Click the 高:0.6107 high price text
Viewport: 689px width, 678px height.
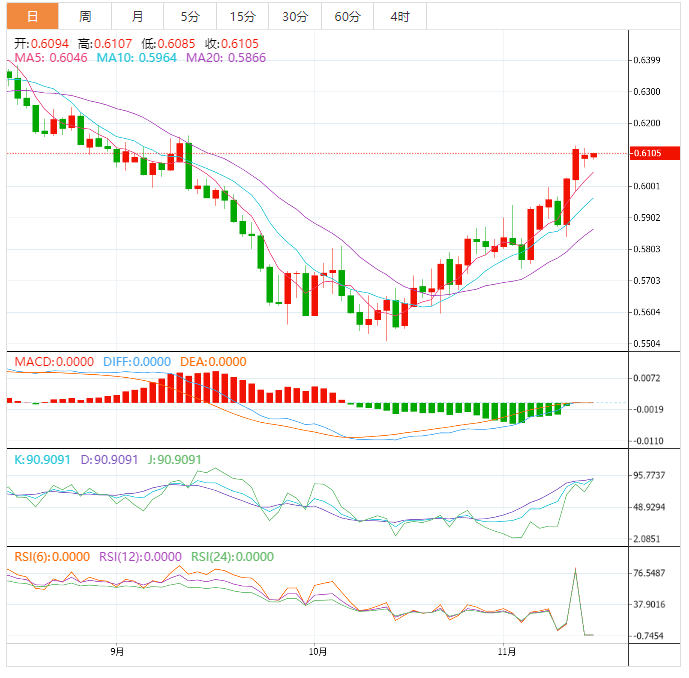(105, 44)
